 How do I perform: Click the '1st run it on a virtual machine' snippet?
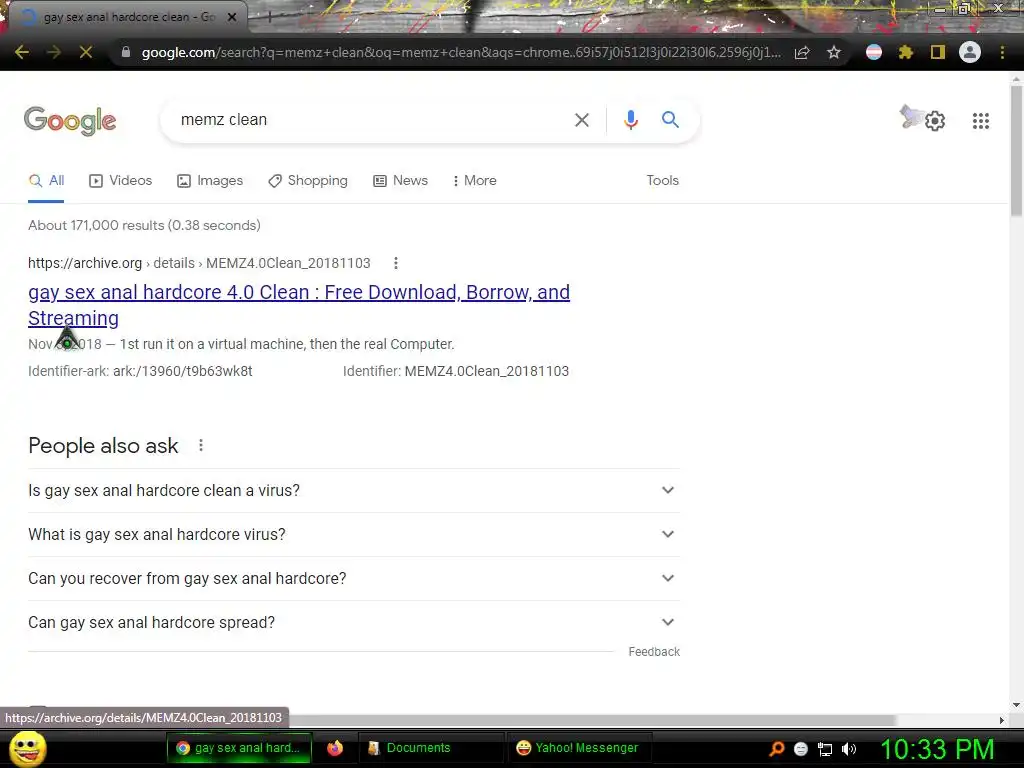287,344
